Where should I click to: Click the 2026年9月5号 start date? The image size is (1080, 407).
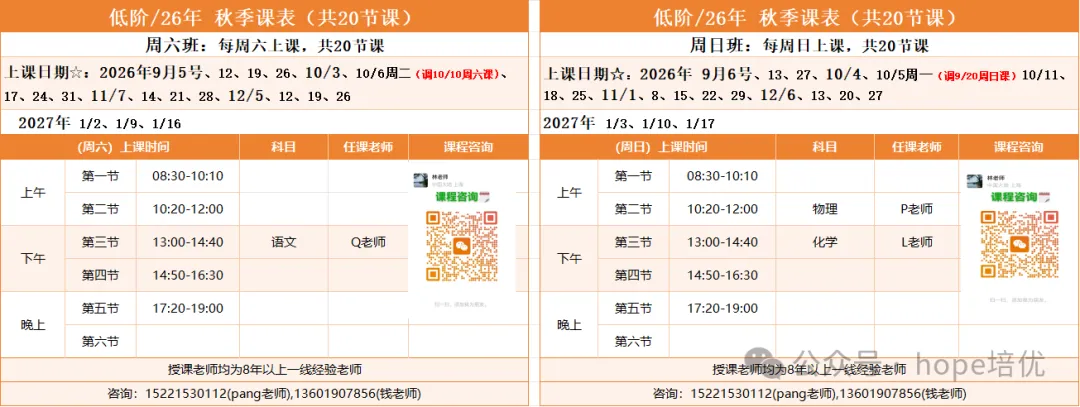[152, 73]
